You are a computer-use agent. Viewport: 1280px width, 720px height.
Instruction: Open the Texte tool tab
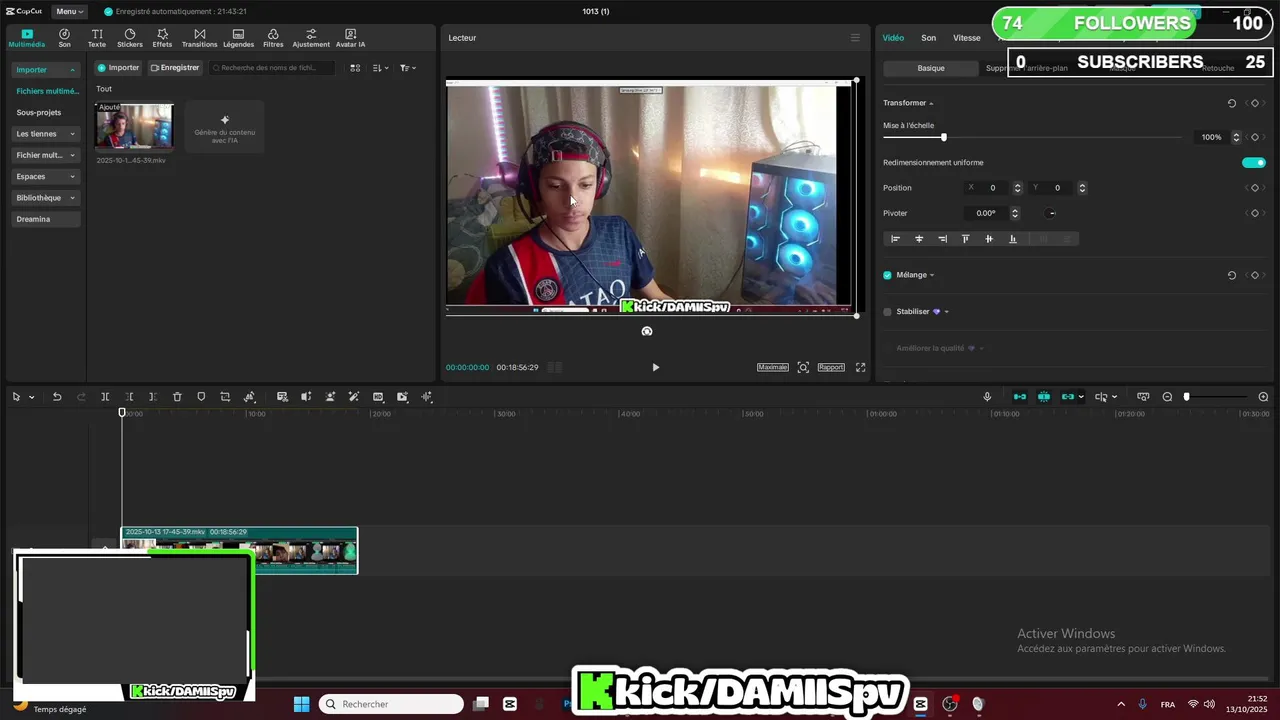pyautogui.click(x=97, y=38)
